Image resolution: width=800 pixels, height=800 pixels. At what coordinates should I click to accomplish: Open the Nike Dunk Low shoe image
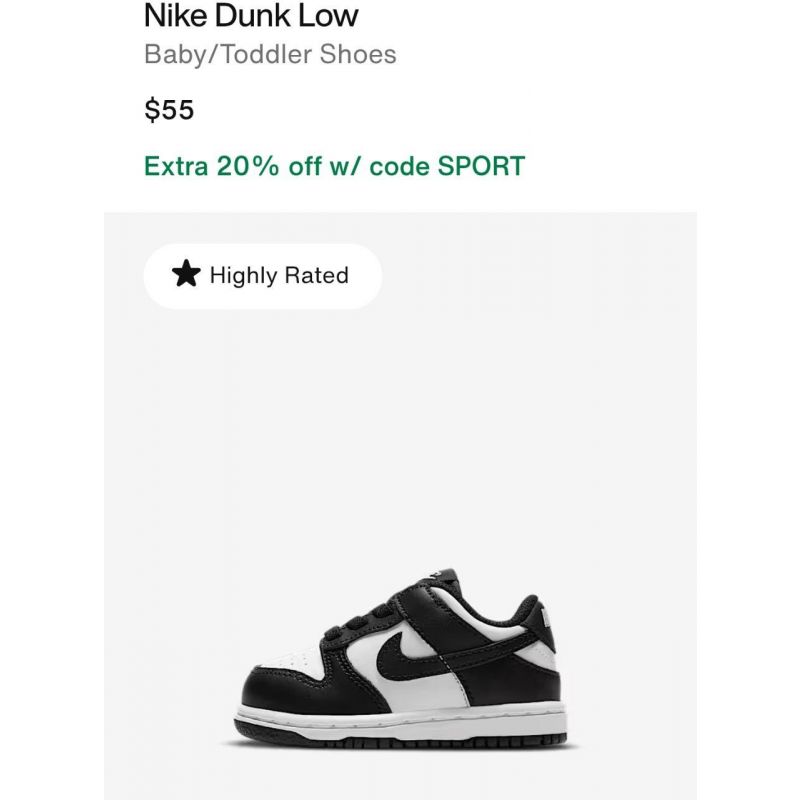pos(401,658)
